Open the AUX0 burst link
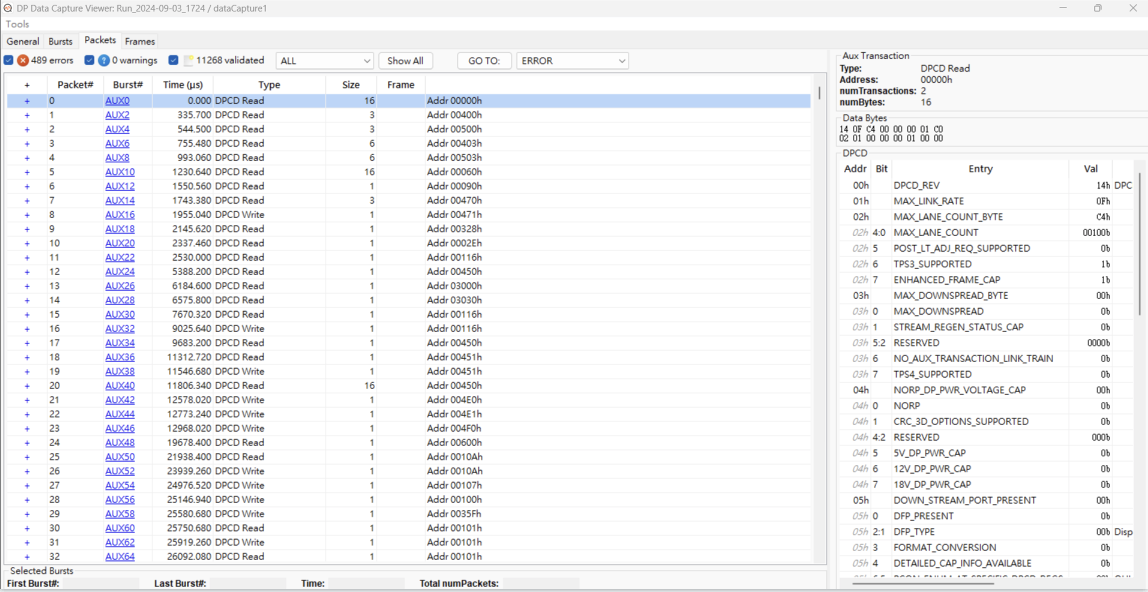The height and width of the screenshot is (592, 1148). pyautogui.click(x=116, y=100)
